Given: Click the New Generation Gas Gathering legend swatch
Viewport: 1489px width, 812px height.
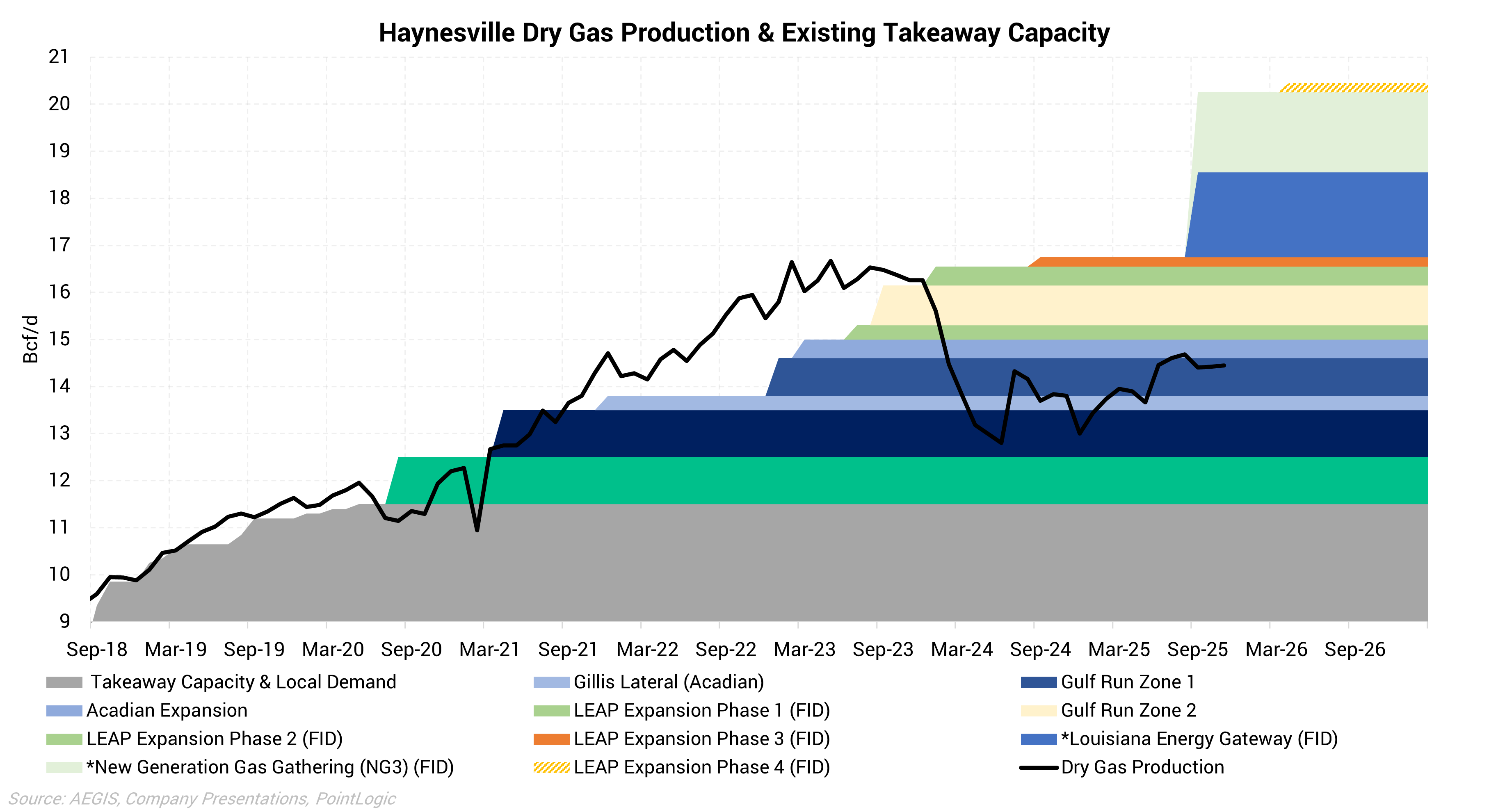Looking at the screenshot, I should coord(64,767).
